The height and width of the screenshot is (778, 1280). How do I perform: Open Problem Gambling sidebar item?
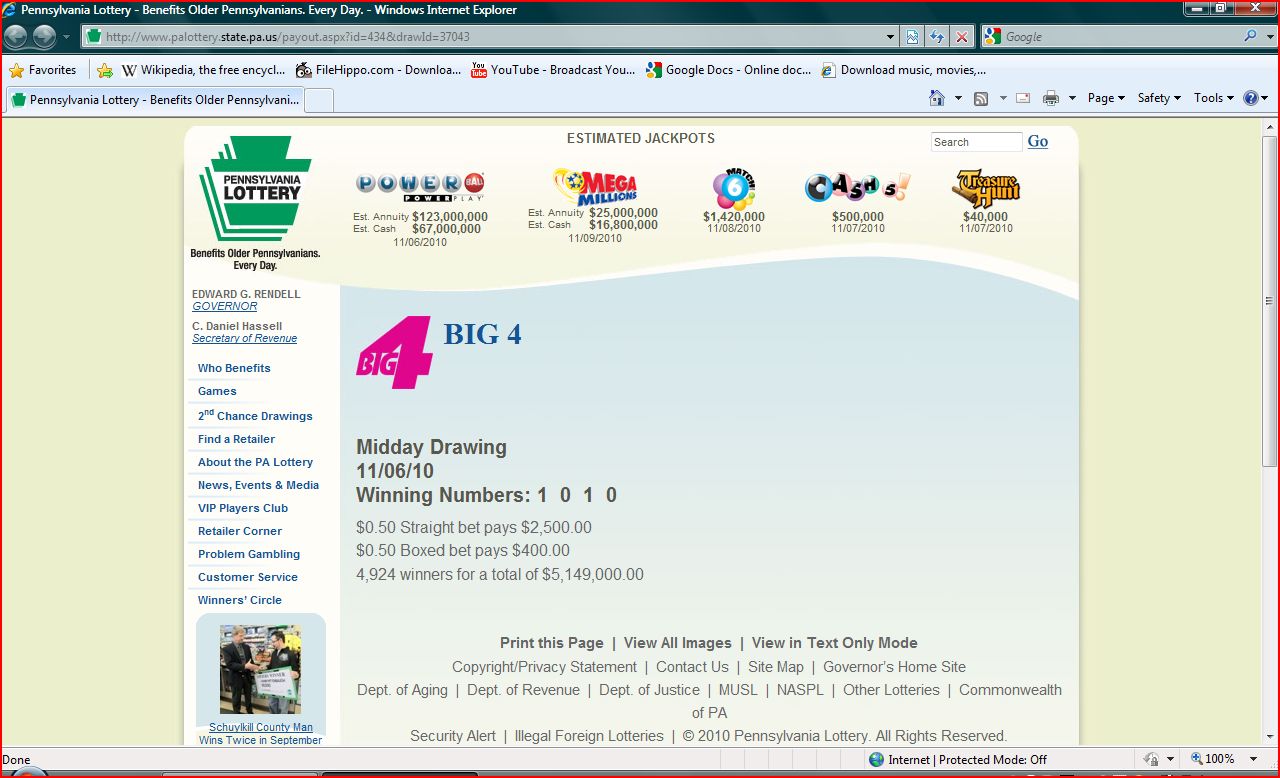tap(249, 554)
